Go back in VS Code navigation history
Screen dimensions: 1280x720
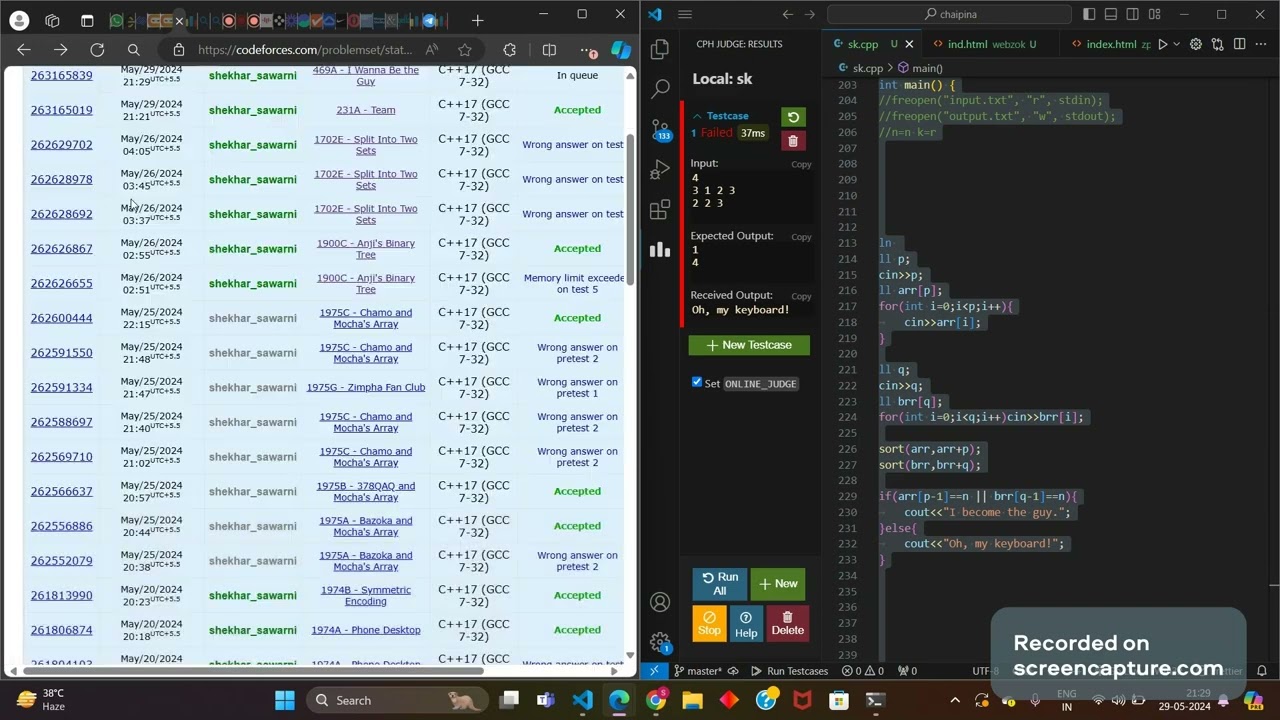click(x=788, y=14)
